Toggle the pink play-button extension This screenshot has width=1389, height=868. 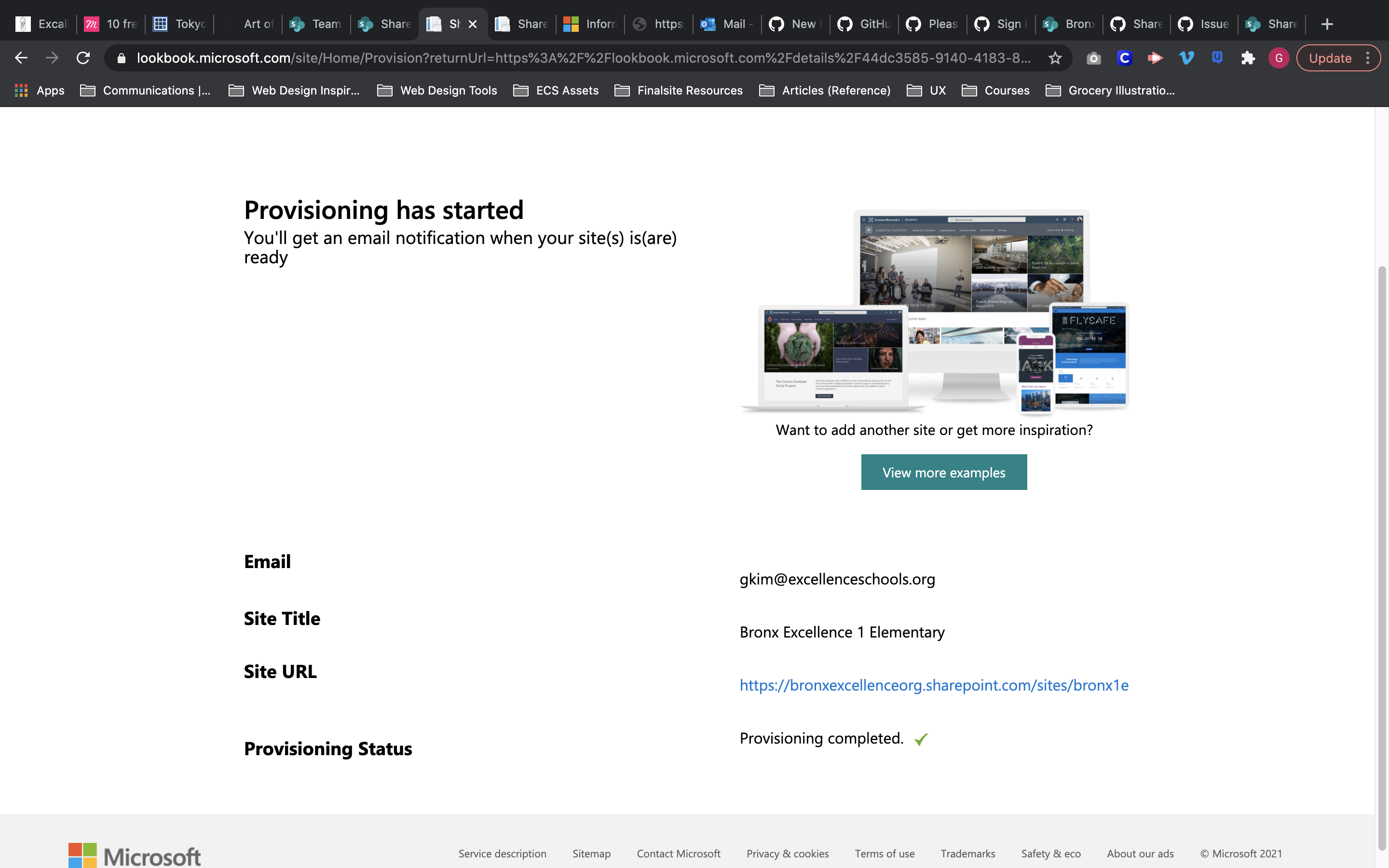pyautogui.click(x=1155, y=57)
